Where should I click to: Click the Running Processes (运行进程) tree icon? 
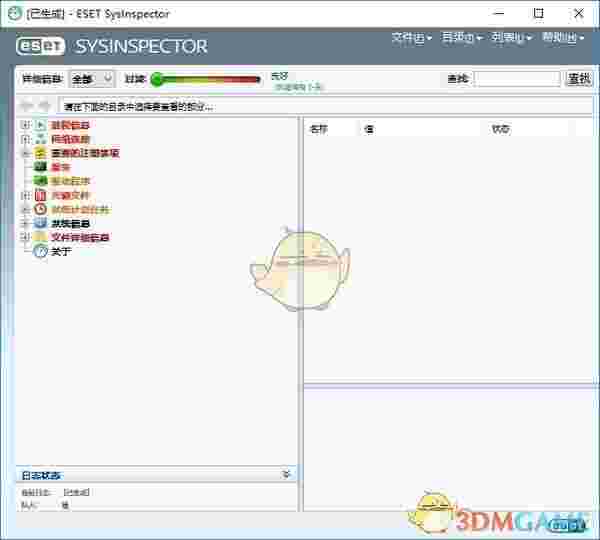40,125
